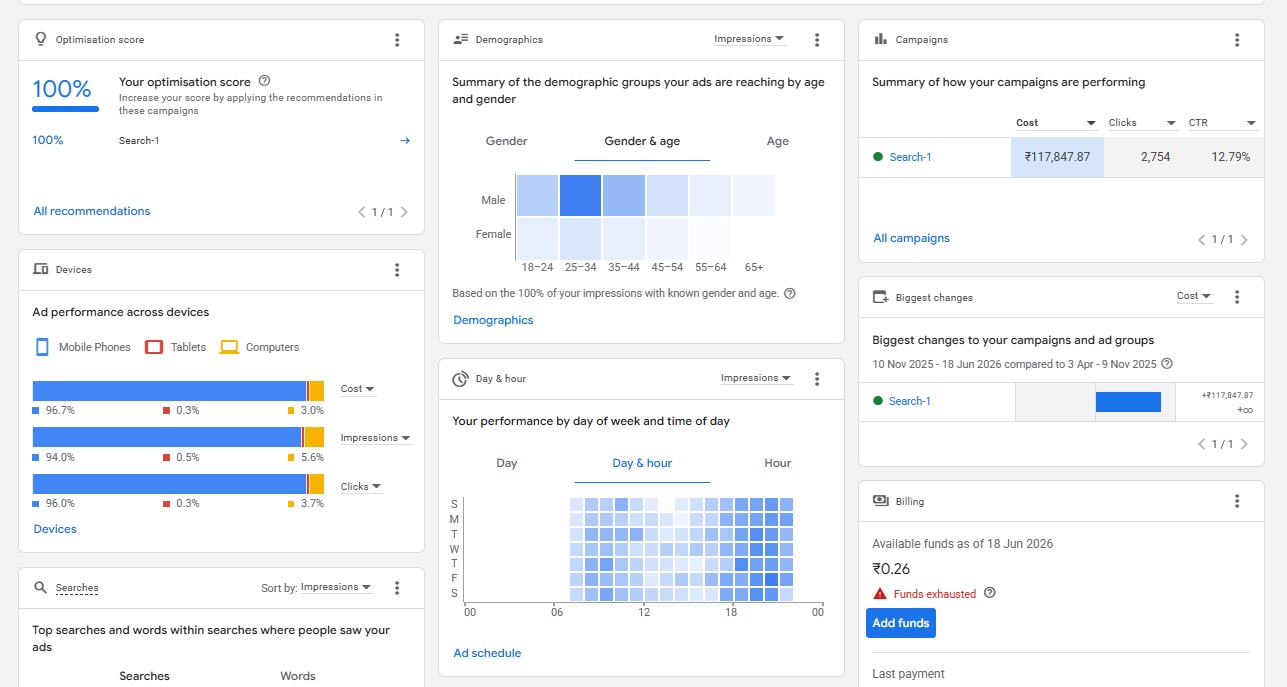Select the Words tab in Searches
The height and width of the screenshot is (687, 1287).
[x=298, y=676]
